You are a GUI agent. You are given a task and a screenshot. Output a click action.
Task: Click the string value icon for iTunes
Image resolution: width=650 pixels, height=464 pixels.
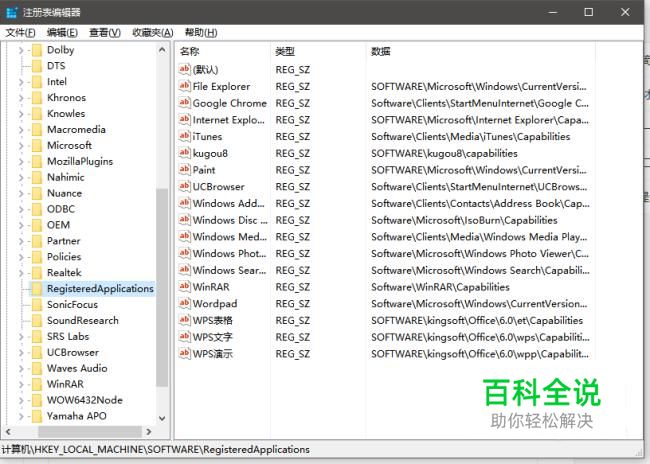(184, 136)
